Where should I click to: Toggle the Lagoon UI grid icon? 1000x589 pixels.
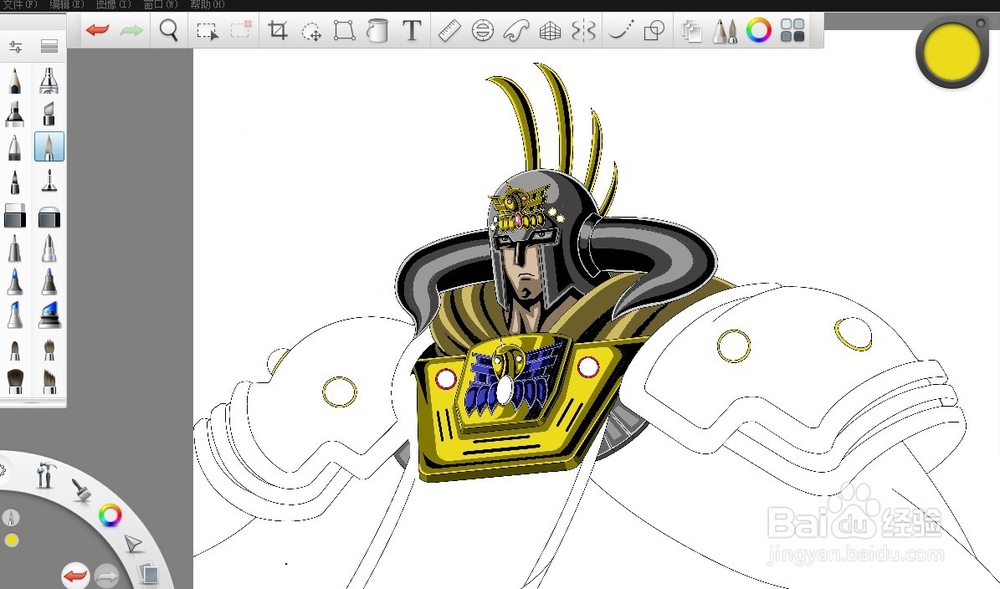pyautogui.click(x=793, y=30)
